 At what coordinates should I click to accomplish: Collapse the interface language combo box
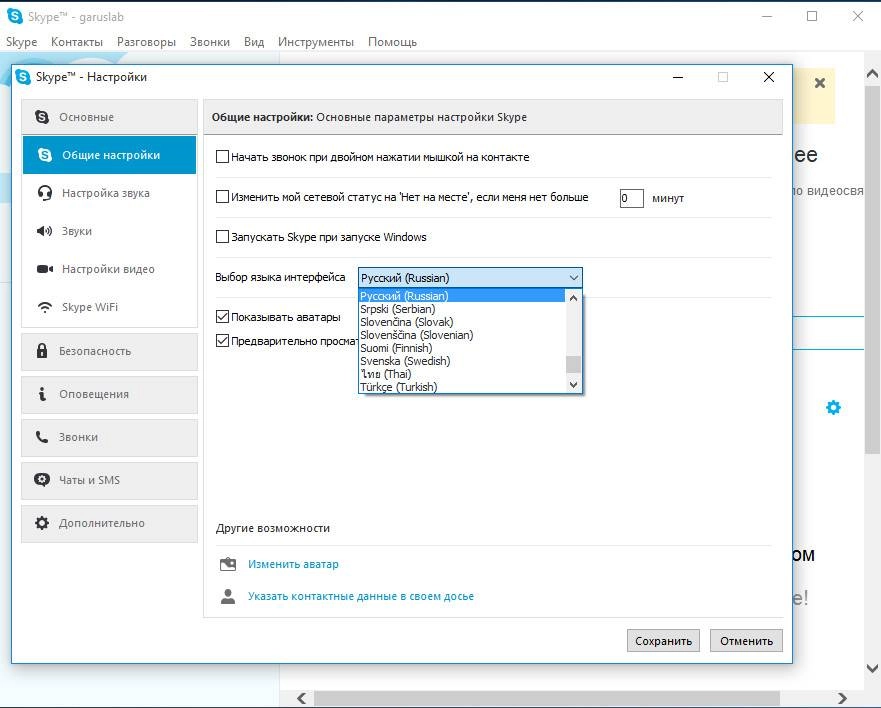pyautogui.click(x=574, y=278)
